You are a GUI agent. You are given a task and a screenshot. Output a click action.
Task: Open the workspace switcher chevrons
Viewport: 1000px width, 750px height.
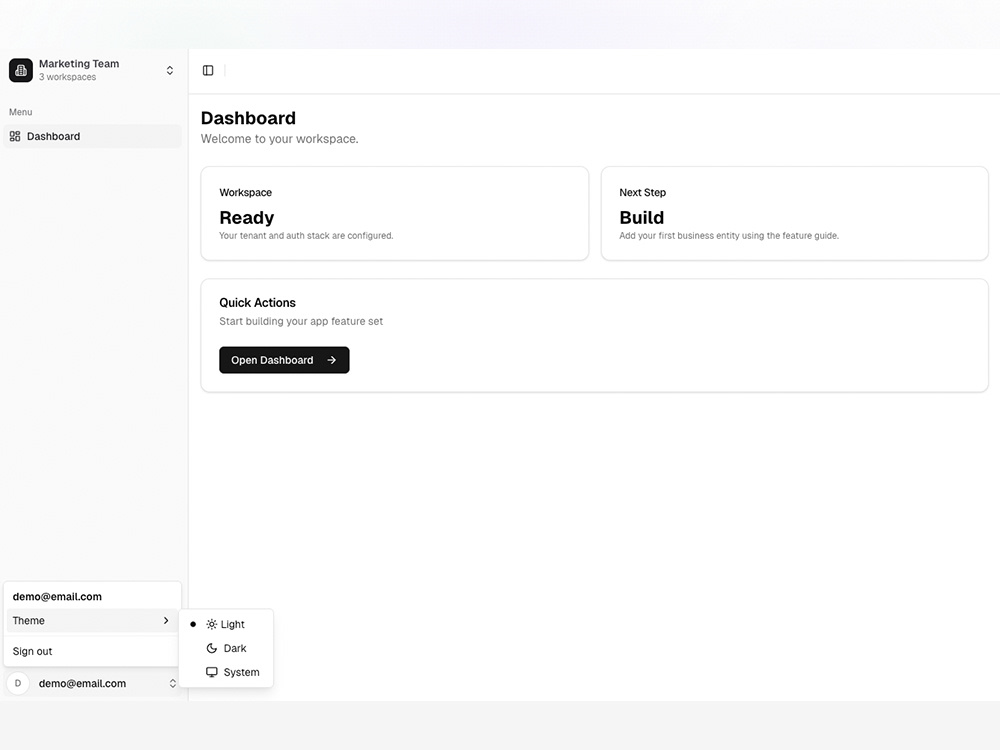(x=170, y=70)
